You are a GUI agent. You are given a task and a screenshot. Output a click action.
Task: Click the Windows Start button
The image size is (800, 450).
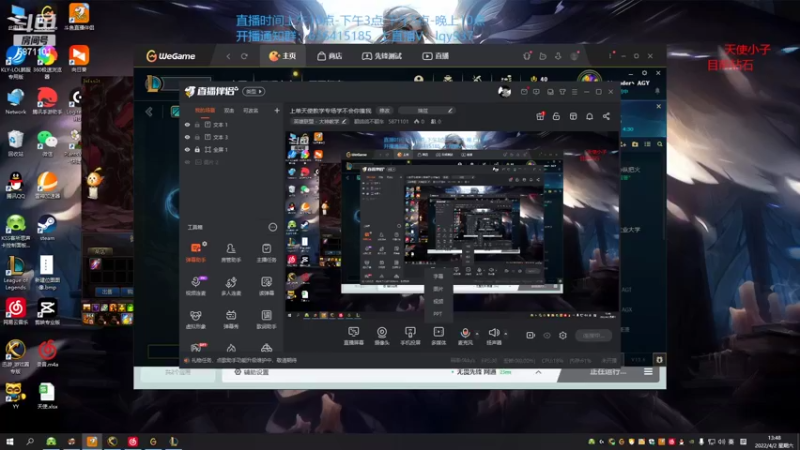[x=9, y=441]
